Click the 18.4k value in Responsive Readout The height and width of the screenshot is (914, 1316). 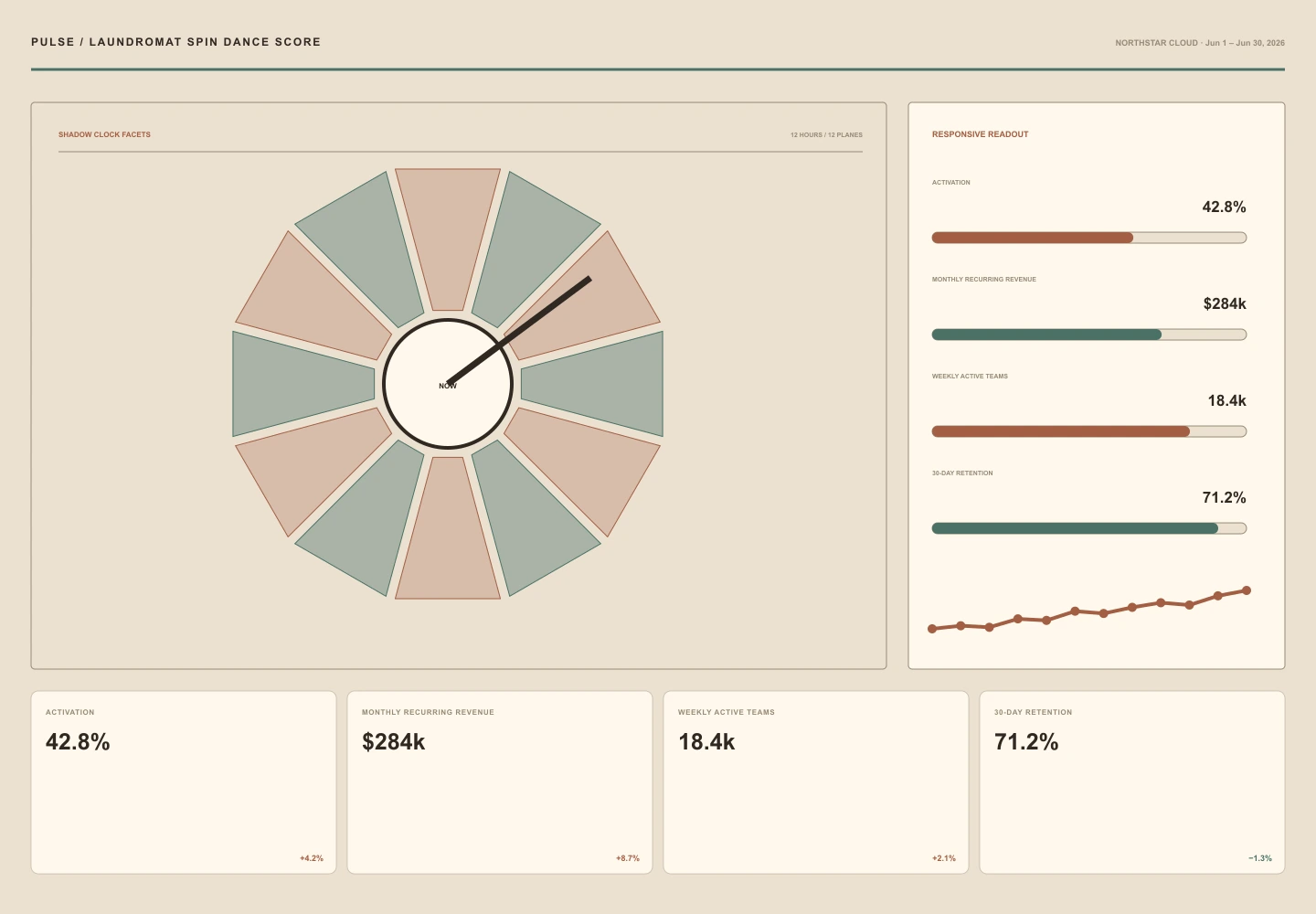coord(1226,401)
